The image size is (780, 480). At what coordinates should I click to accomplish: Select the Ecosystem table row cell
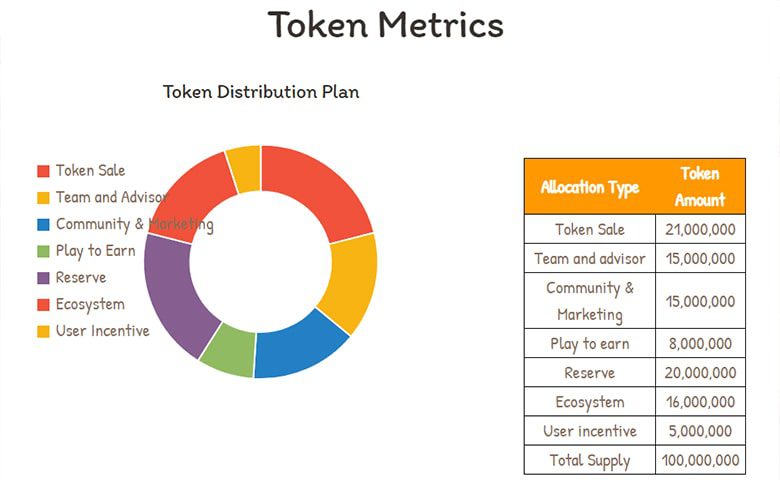tap(590, 402)
